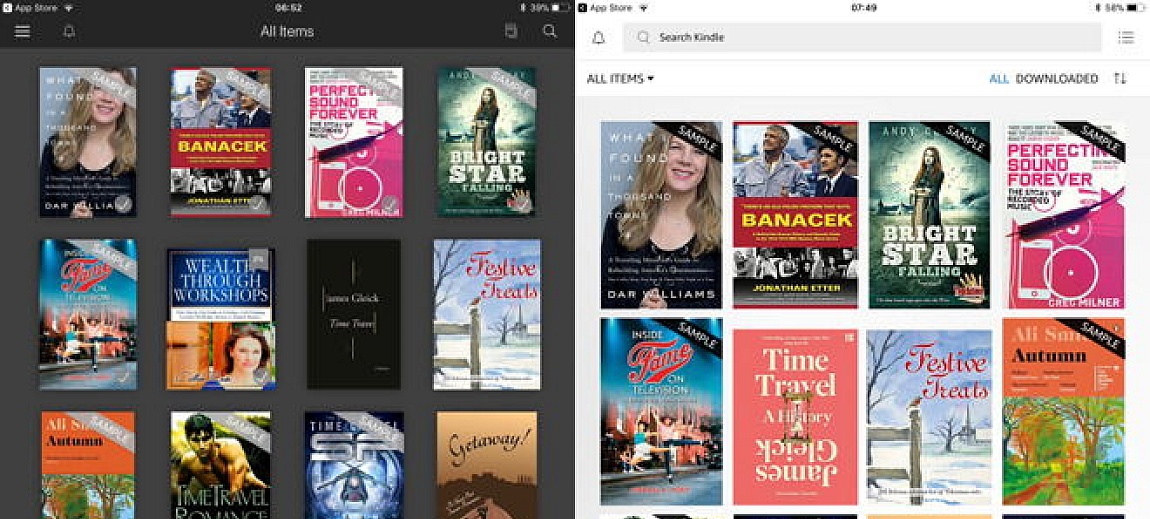Open Festive Treats in dark library

pyautogui.click(x=486, y=314)
